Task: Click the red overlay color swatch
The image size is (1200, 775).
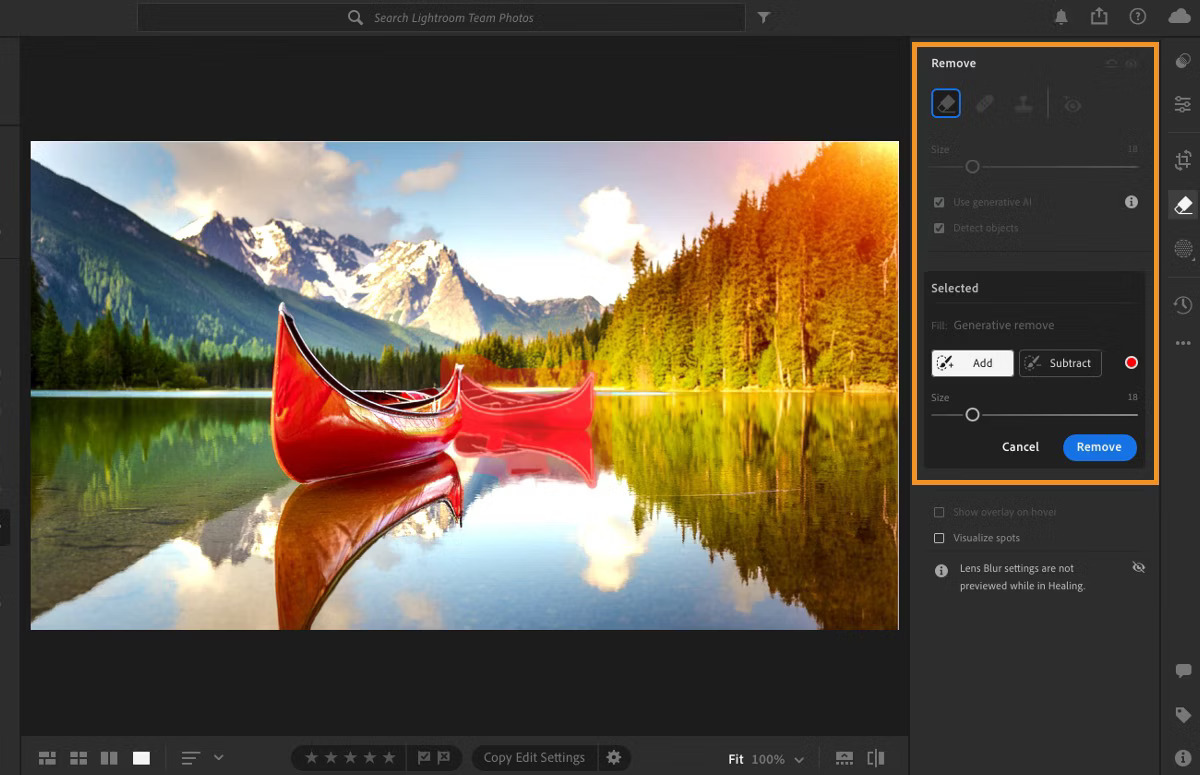Action: click(x=1131, y=363)
